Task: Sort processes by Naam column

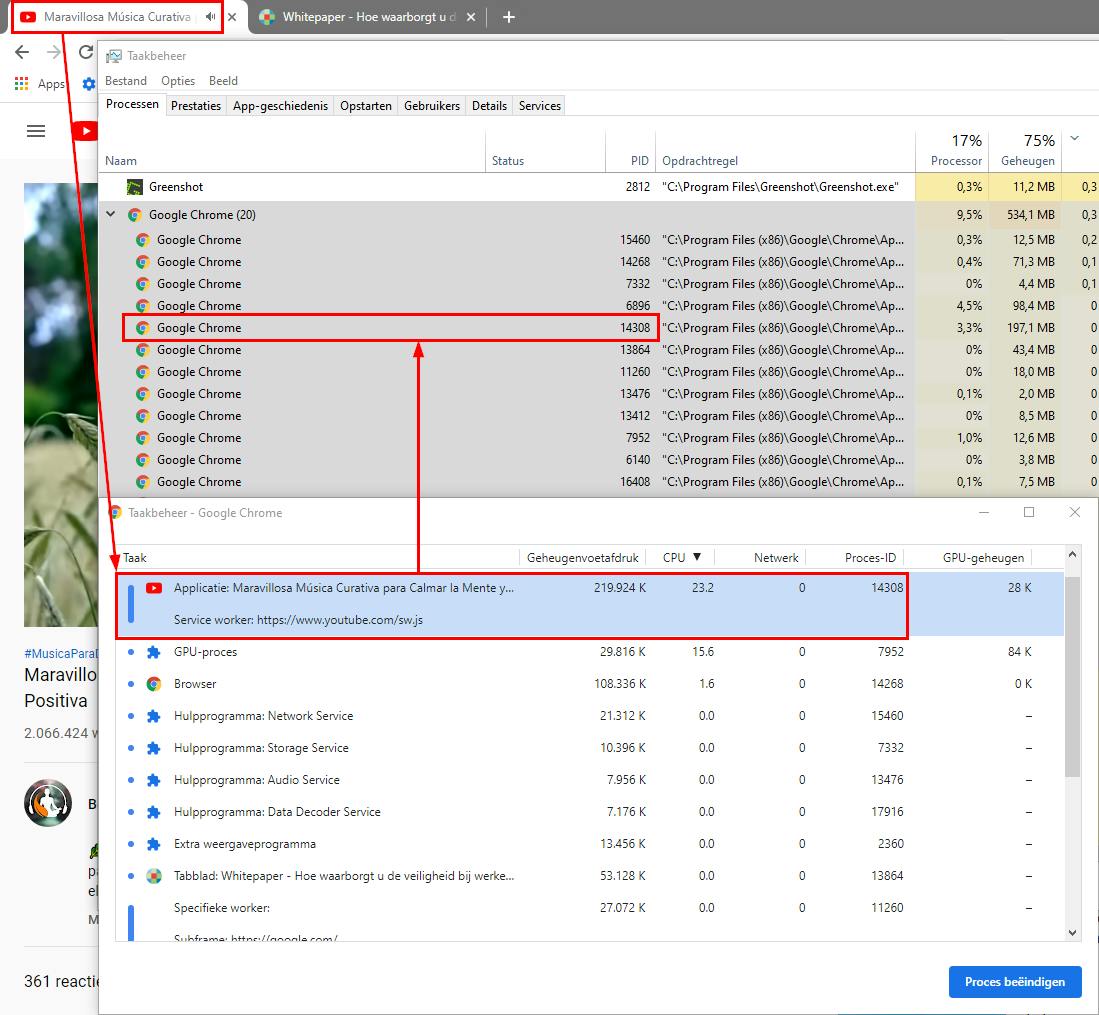Action: tap(292, 161)
